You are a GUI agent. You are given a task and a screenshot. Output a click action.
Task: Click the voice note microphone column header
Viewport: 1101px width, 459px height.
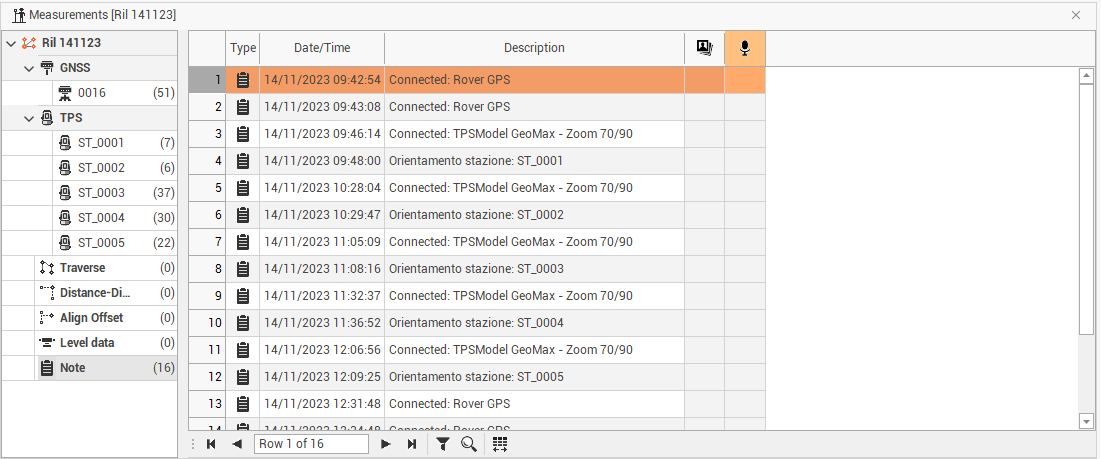point(745,48)
